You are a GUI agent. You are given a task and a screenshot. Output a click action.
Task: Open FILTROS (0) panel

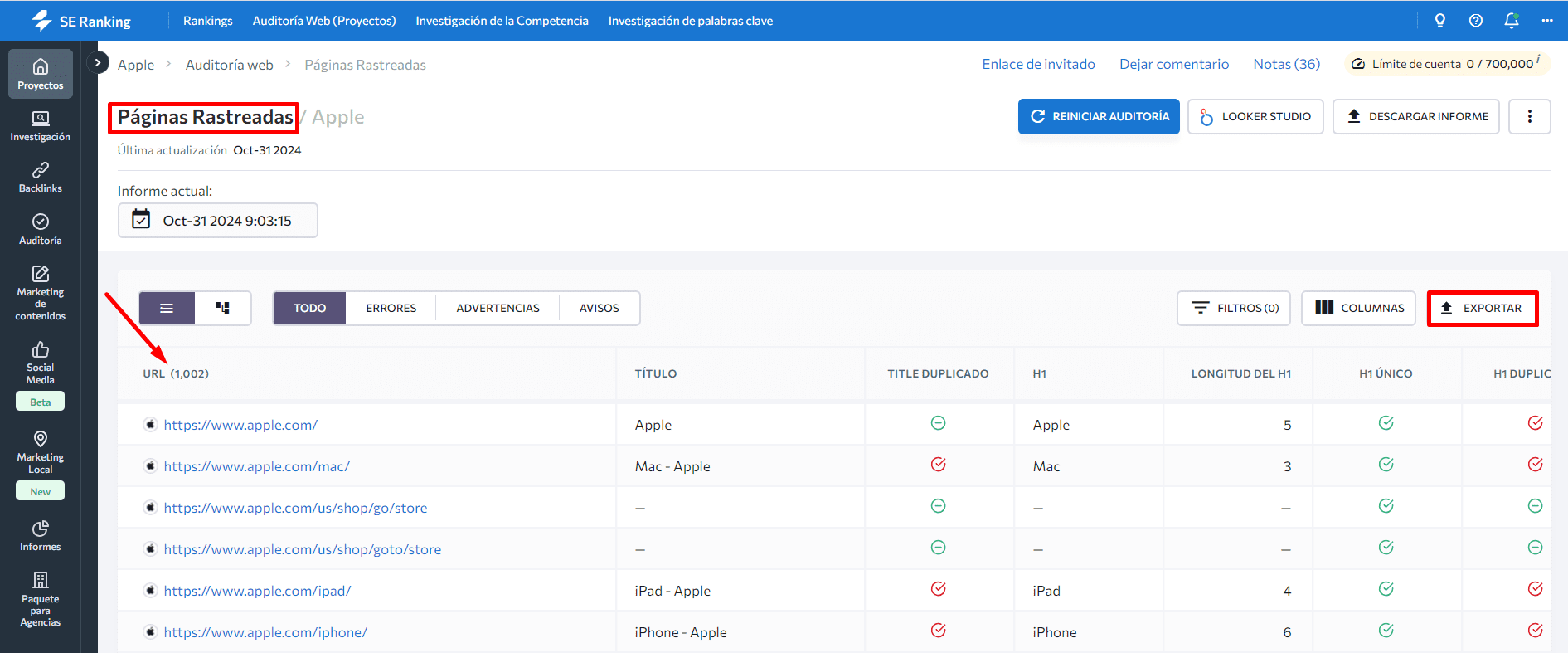[x=1234, y=308]
